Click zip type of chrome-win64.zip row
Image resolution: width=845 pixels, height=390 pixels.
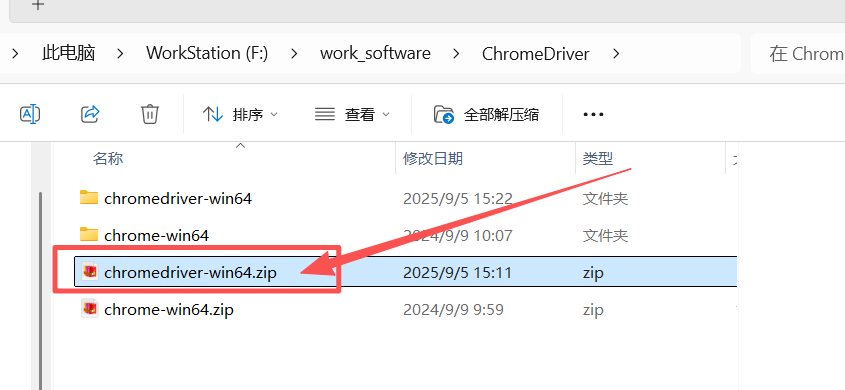pyautogui.click(x=593, y=310)
